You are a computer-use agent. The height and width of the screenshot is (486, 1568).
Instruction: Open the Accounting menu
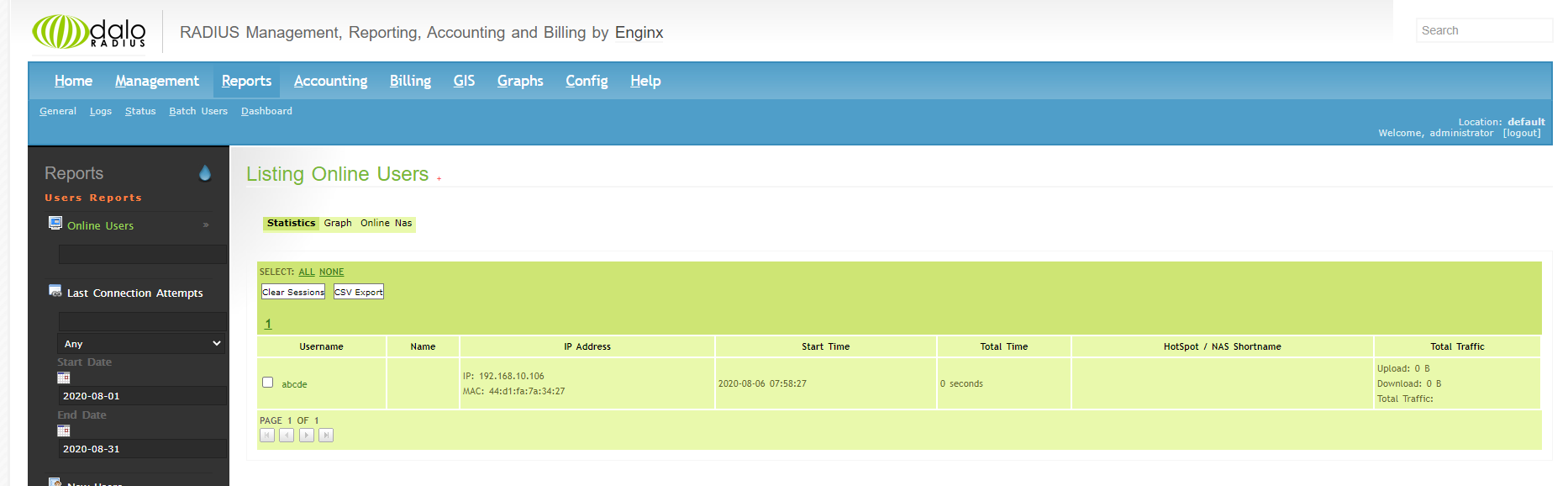tap(330, 81)
